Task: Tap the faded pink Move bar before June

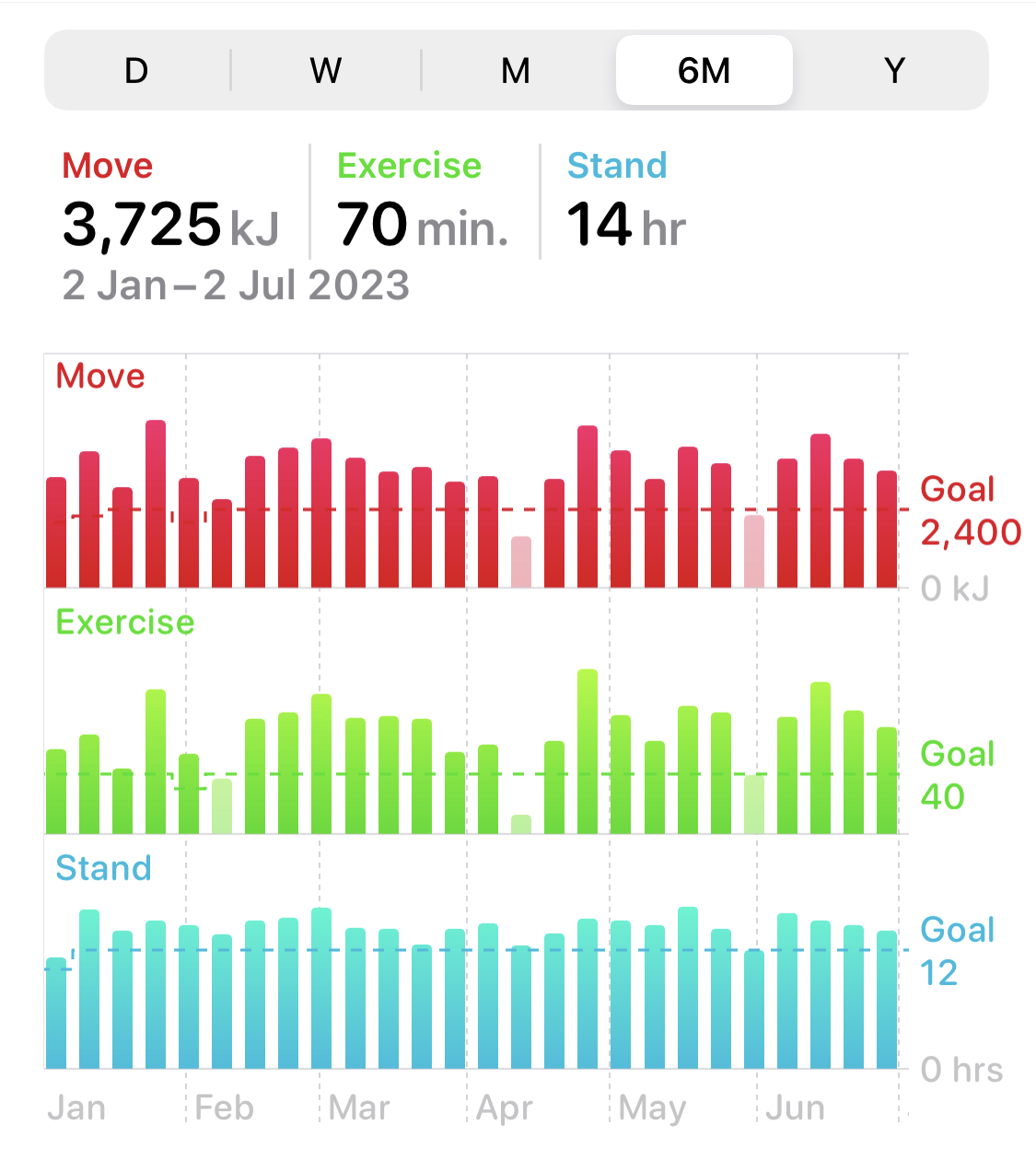Action: pos(754,551)
